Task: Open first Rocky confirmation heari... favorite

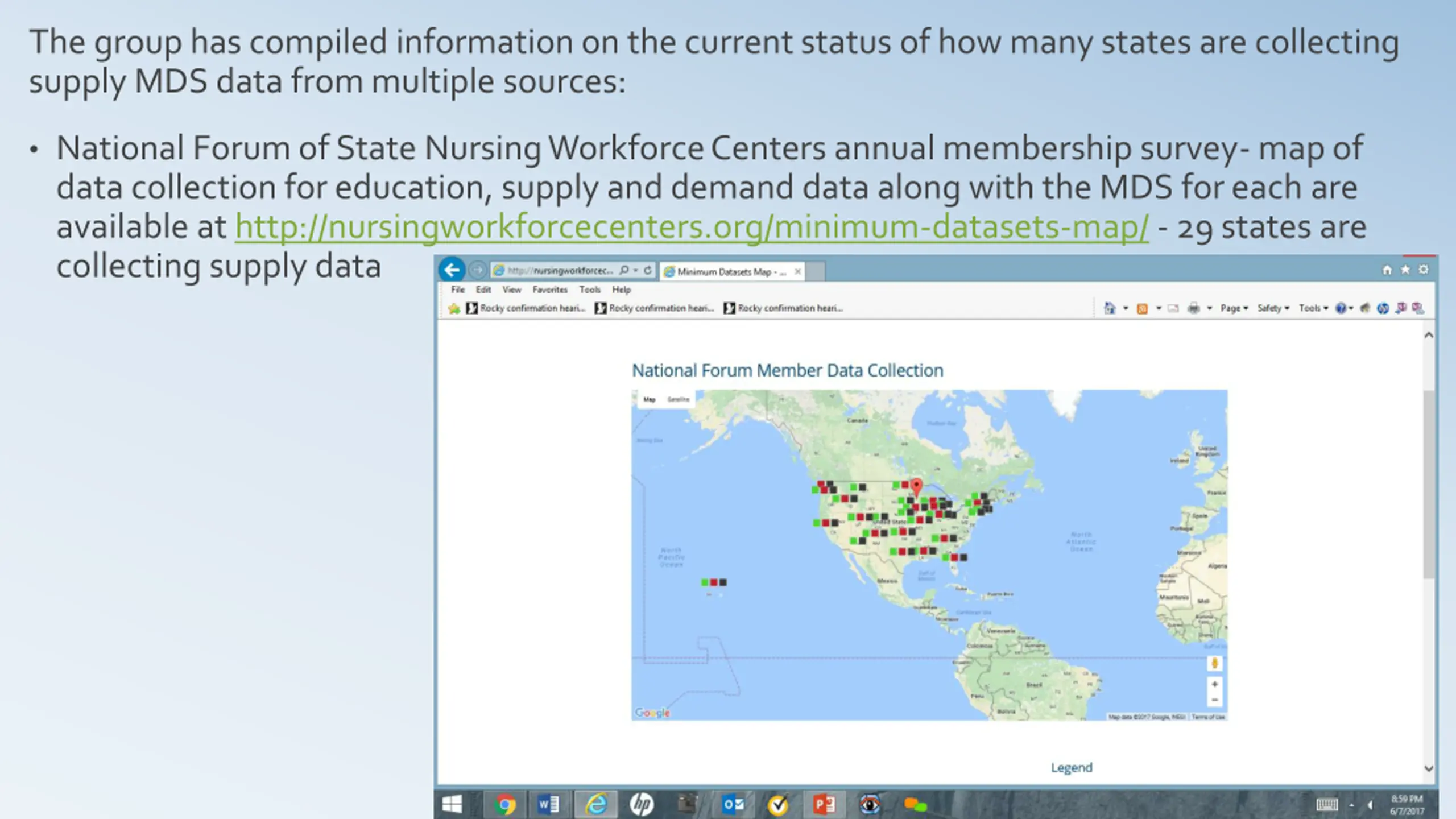Action: (526, 308)
